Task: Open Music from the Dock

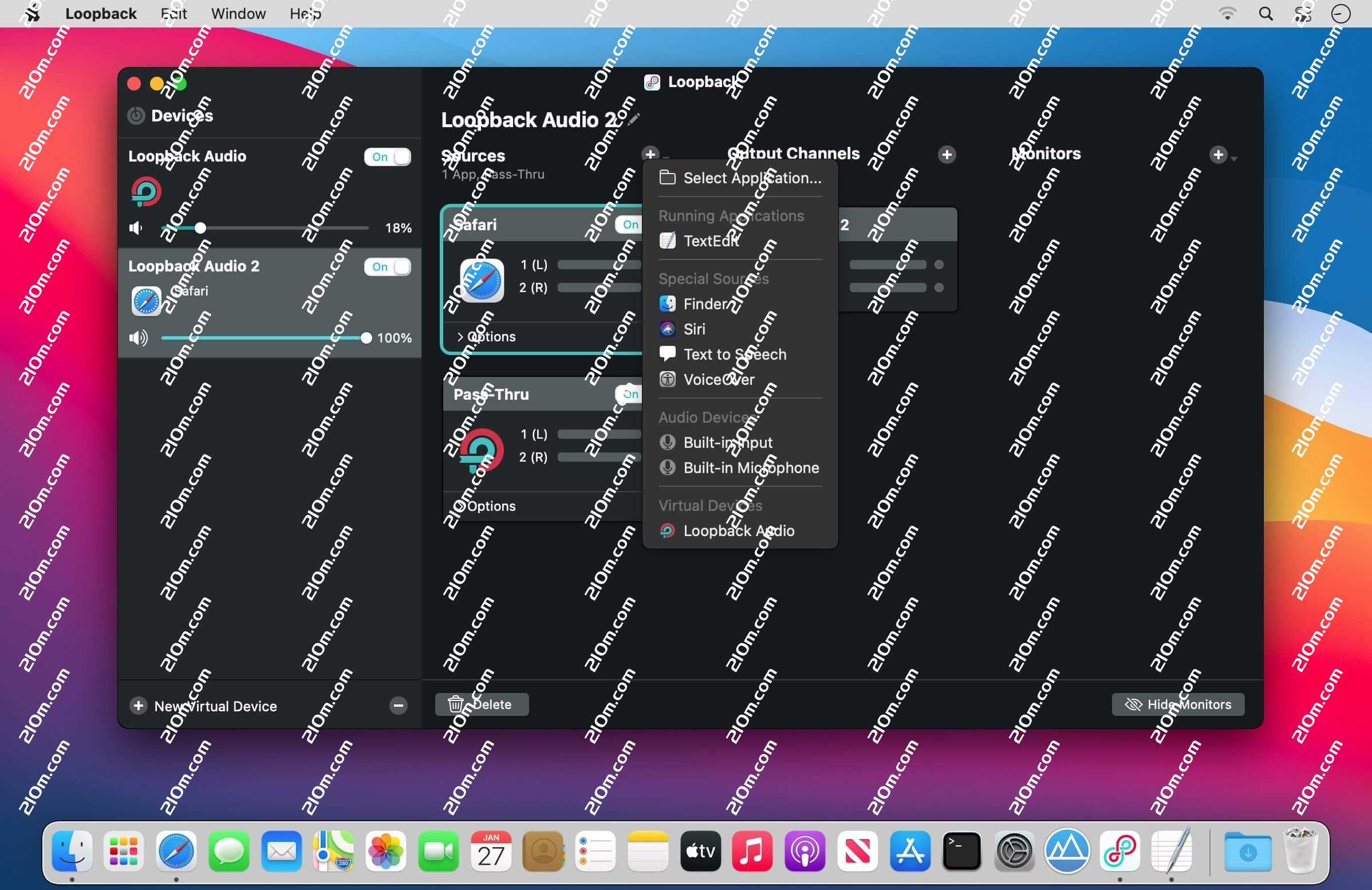Action: [752, 851]
